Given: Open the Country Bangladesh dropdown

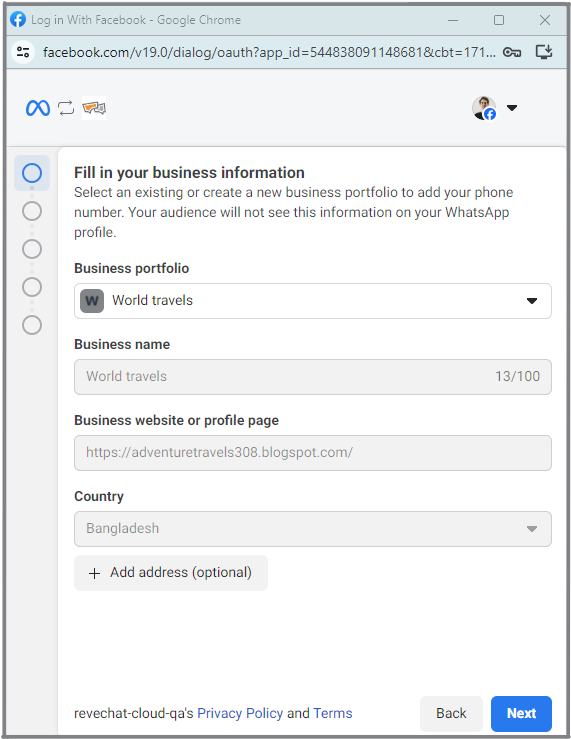Looking at the screenshot, I should click(313, 529).
